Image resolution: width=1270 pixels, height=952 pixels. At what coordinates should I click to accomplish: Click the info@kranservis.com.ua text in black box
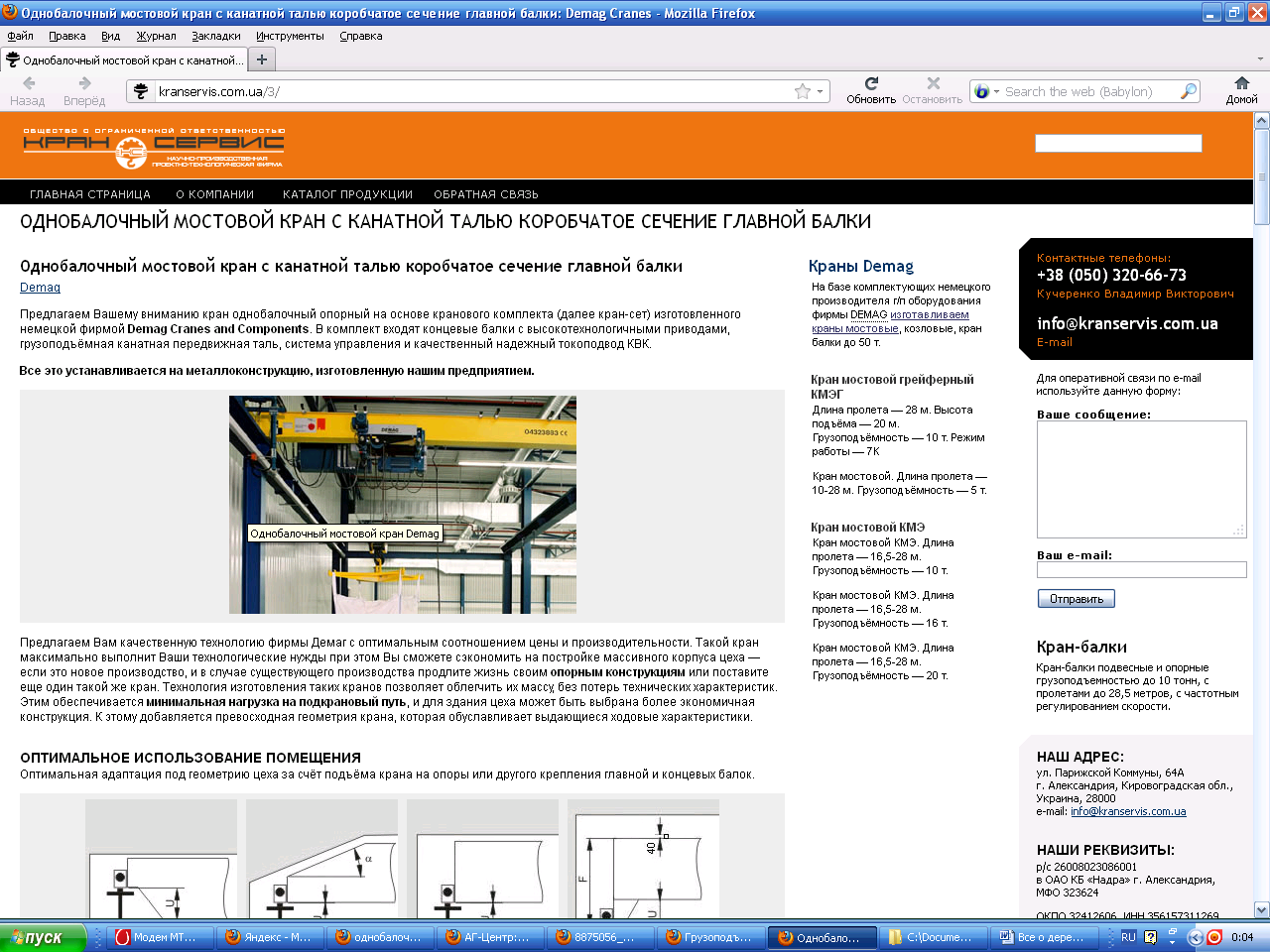pos(1127,323)
